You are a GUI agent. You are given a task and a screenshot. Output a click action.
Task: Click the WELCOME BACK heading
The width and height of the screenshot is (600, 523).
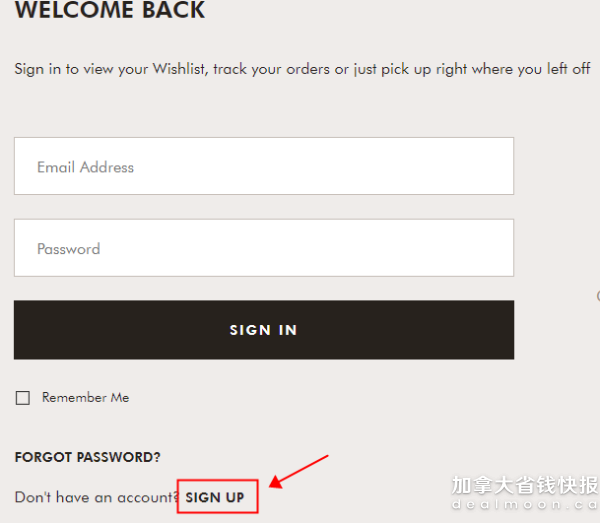(110, 10)
